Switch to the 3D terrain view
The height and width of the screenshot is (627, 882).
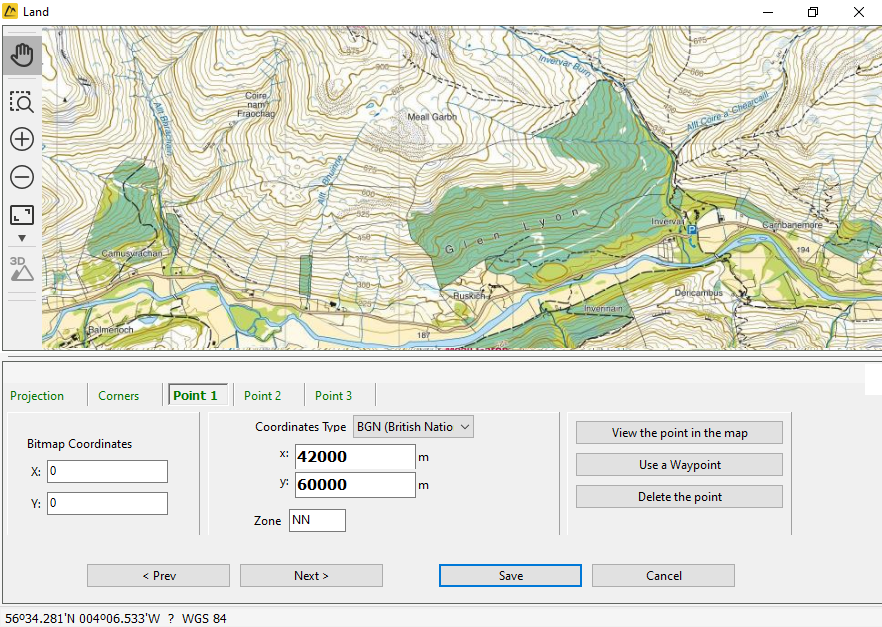click(x=21, y=268)
